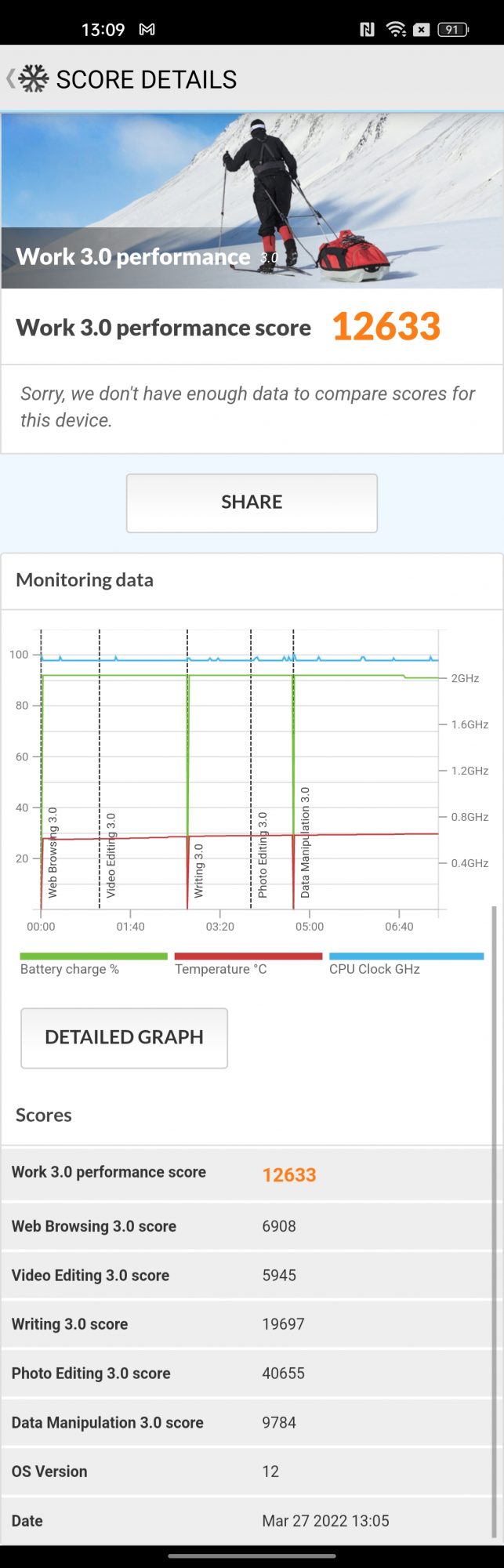The image size is (504, 1568).
Task: Tap the green Battery charge legend swatch
Action: [x=93, y=956]
